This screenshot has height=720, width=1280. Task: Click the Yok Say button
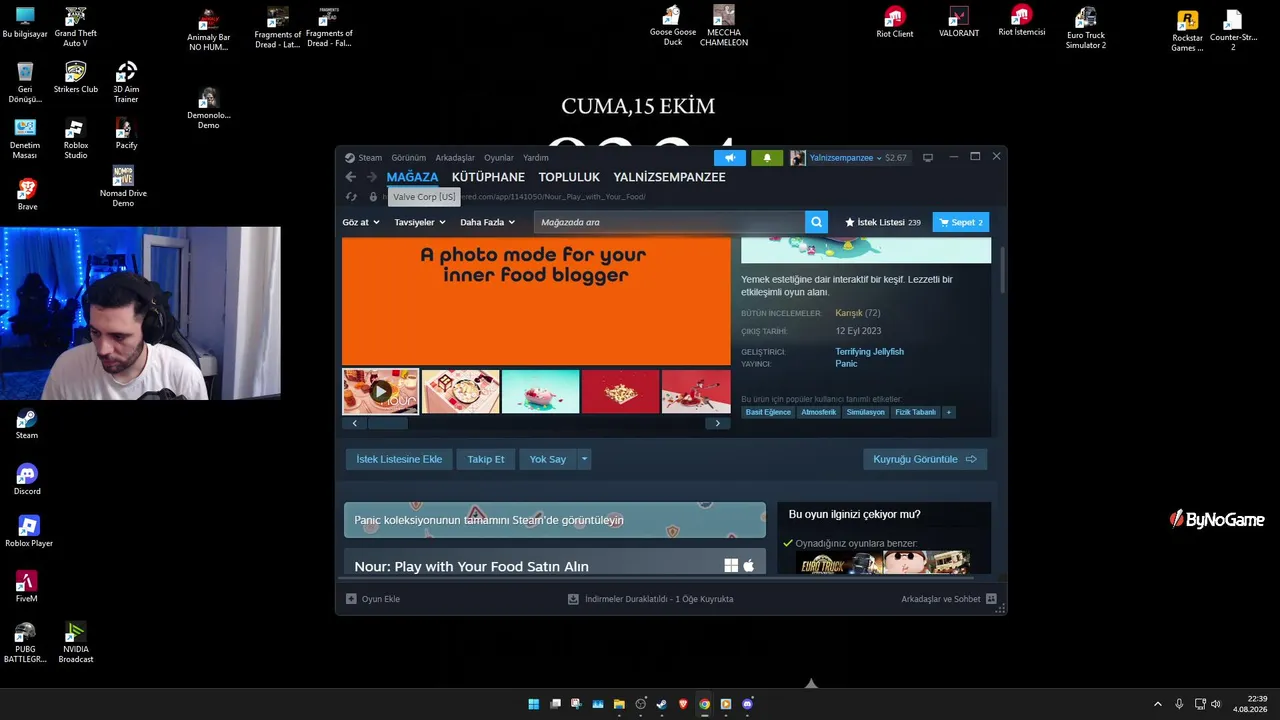click(548, 459)
